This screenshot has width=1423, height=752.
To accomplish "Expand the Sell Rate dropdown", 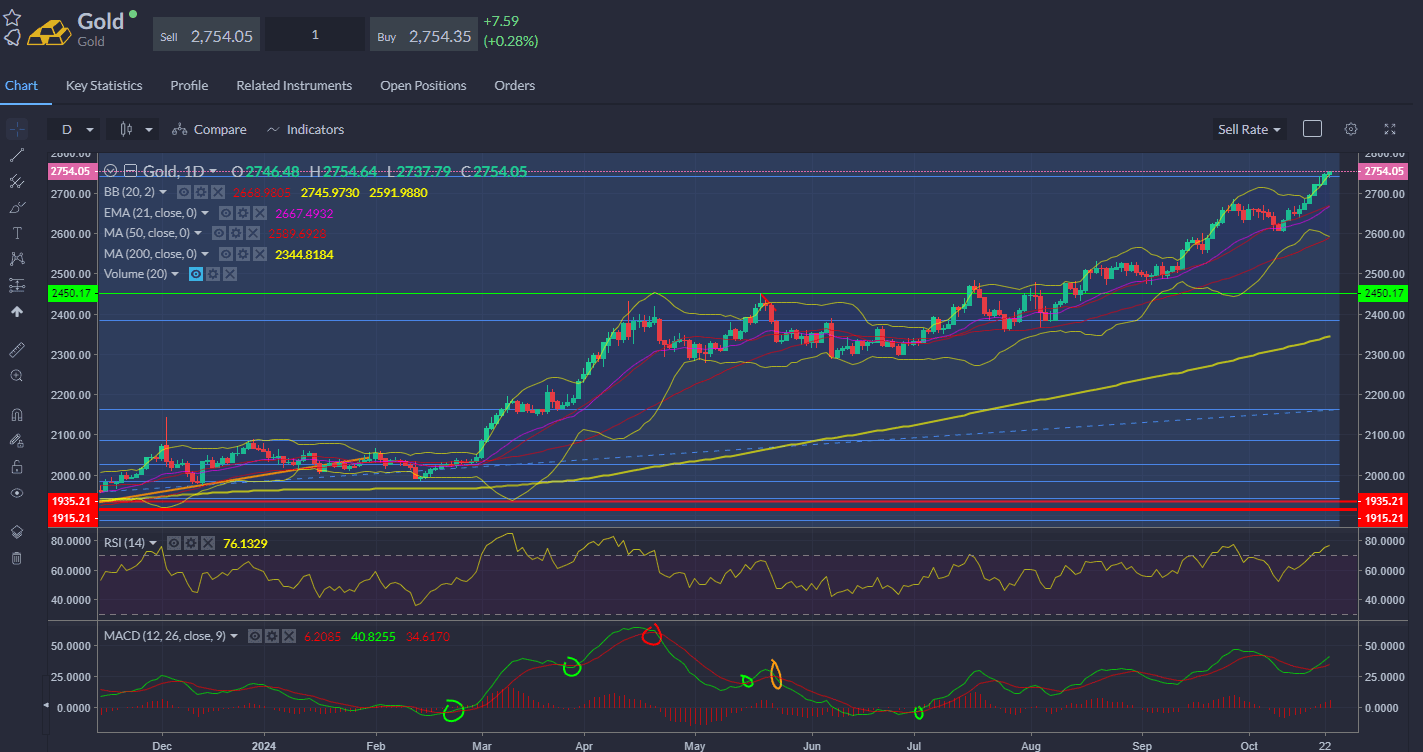I will tap(1249, 129).
